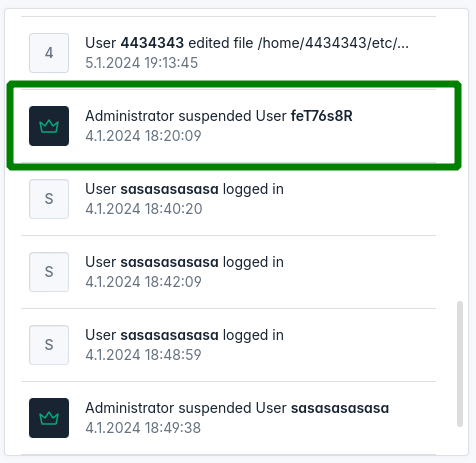Click the 4.1.2024 18:40:20 timestamp
The width and height of the screenshot is (476, 463).
pos(144,209)
